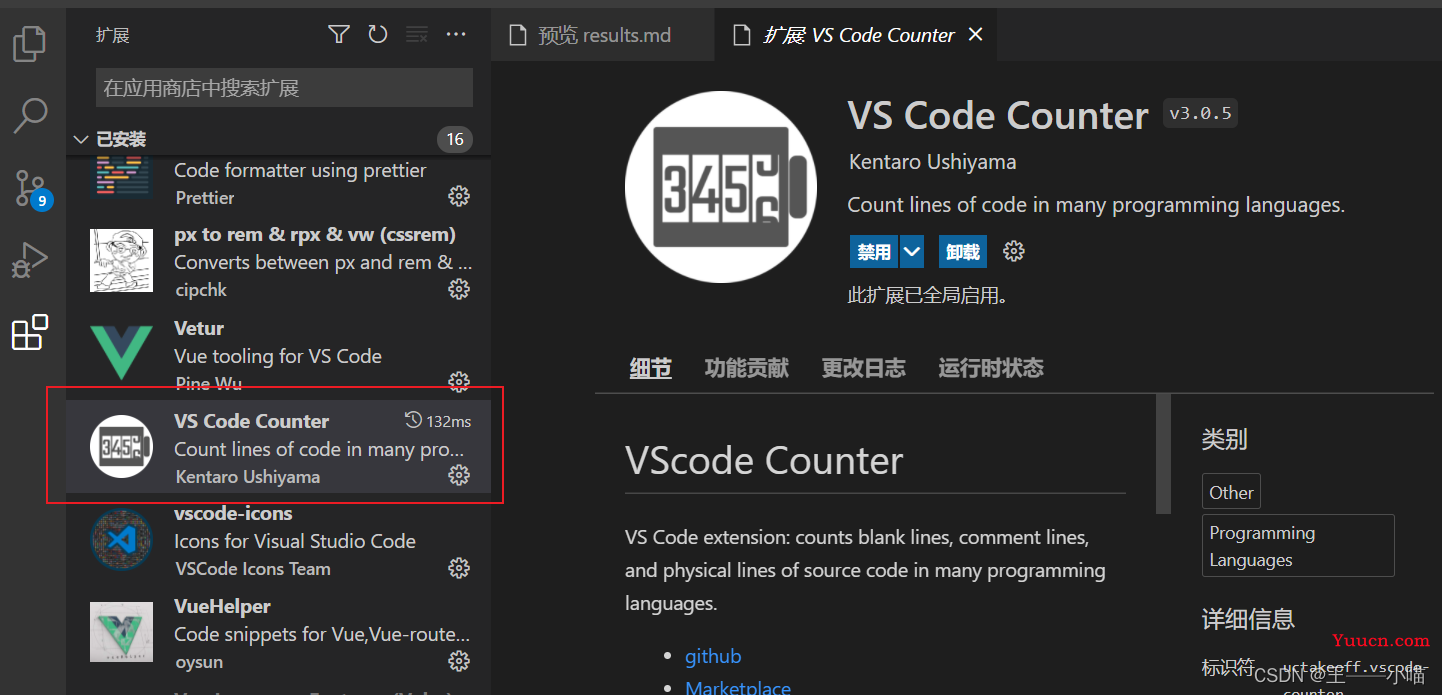Focus the 在应用商店中搜索扩展 search box

(x=284, y=88)
